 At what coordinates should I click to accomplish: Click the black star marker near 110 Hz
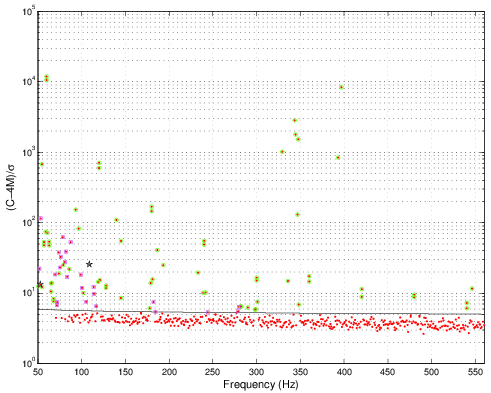(x=89, y=264)
